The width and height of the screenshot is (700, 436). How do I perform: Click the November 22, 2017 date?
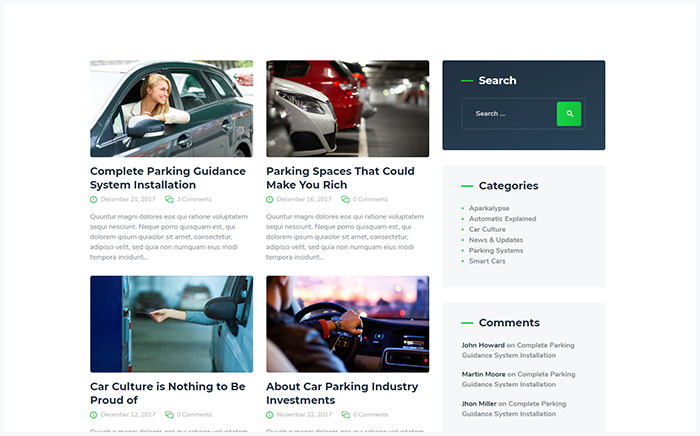pos(304,415)
